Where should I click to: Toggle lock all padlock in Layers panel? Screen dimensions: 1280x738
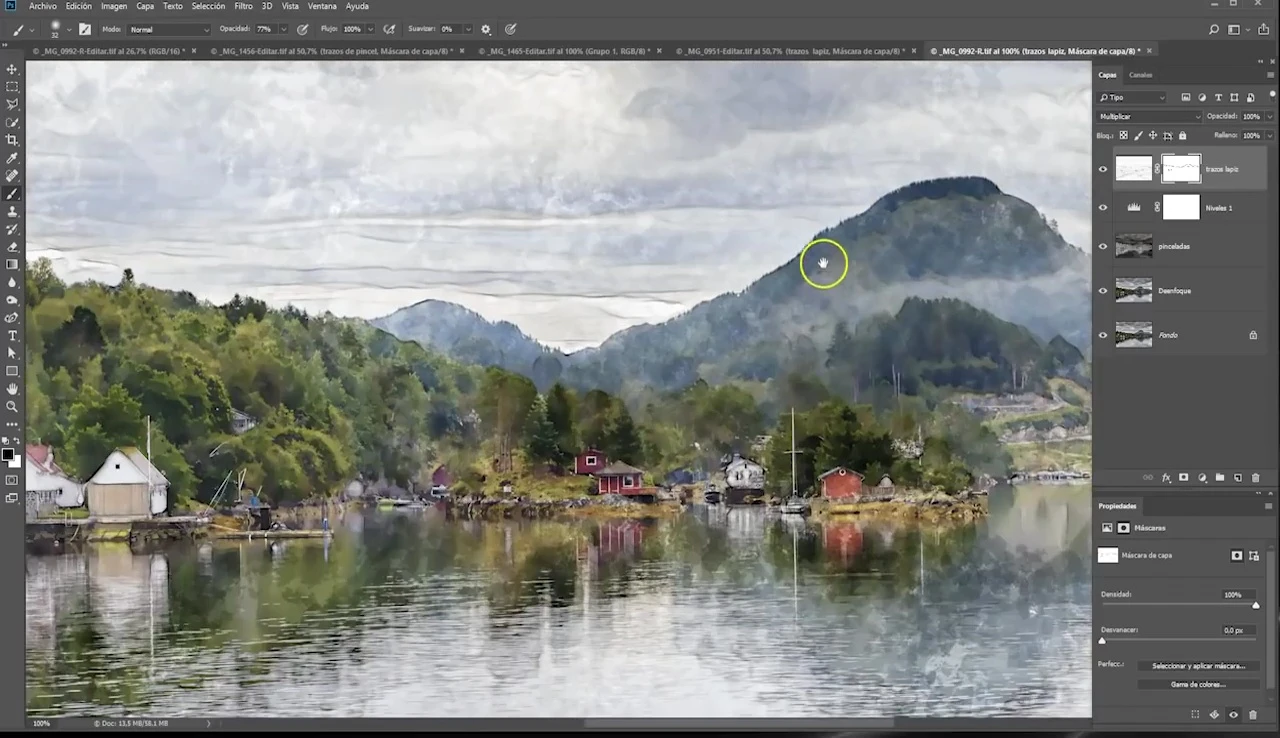pos(1182,135)
